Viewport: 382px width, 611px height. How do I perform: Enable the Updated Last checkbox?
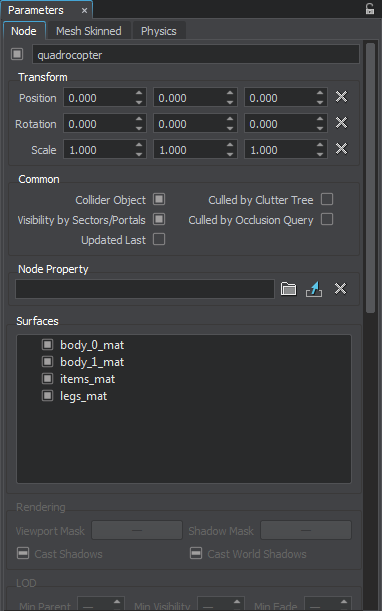tap(159, 239)
